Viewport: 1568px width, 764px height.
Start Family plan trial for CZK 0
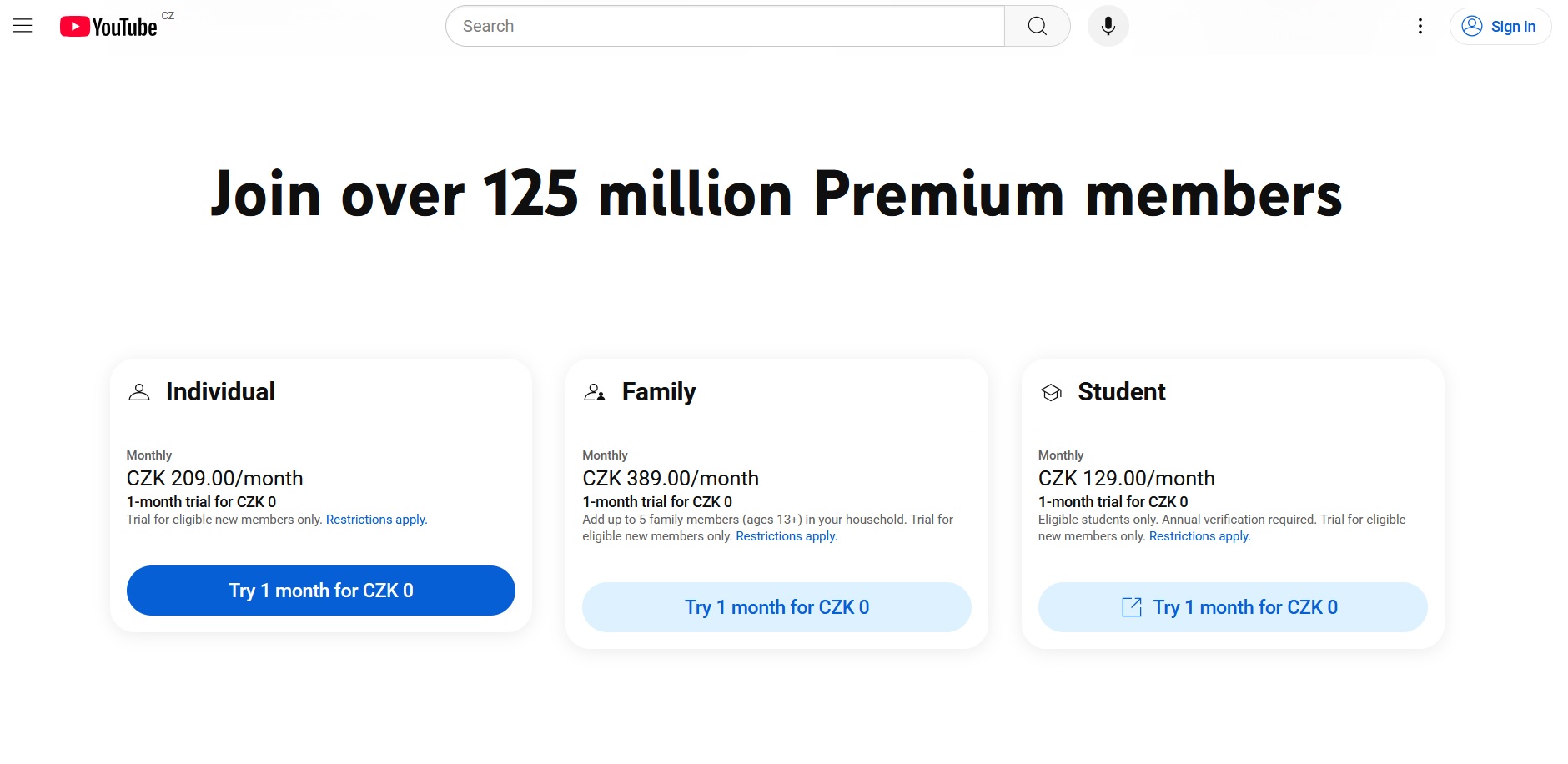click(776, 607)
